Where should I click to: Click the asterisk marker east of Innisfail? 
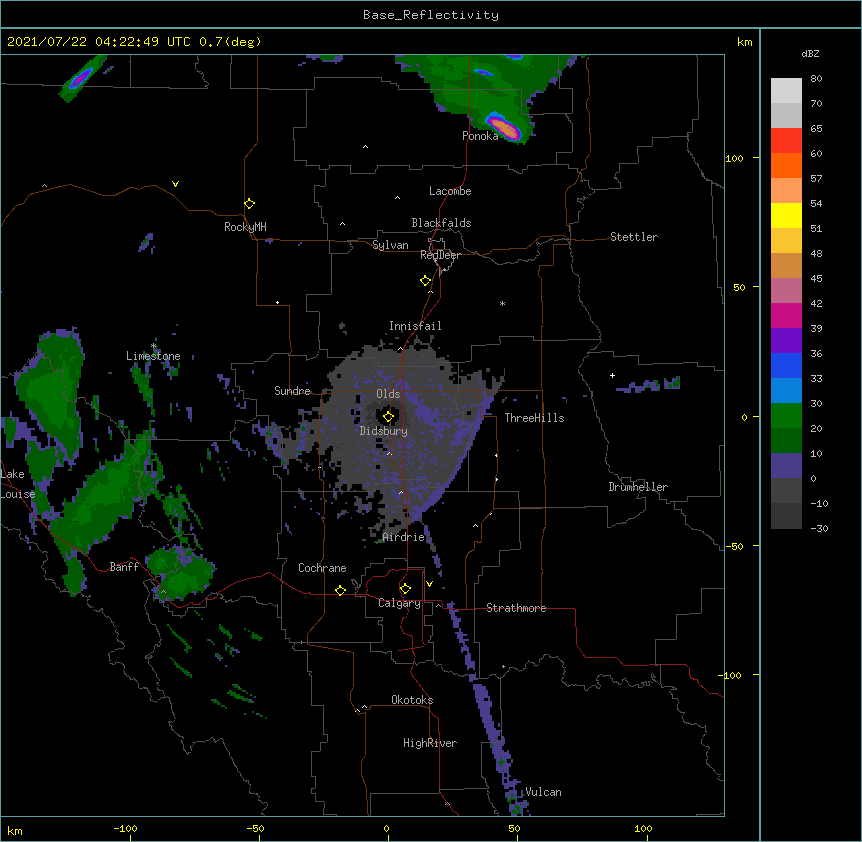pyautogui.click(x=502, y=303)
